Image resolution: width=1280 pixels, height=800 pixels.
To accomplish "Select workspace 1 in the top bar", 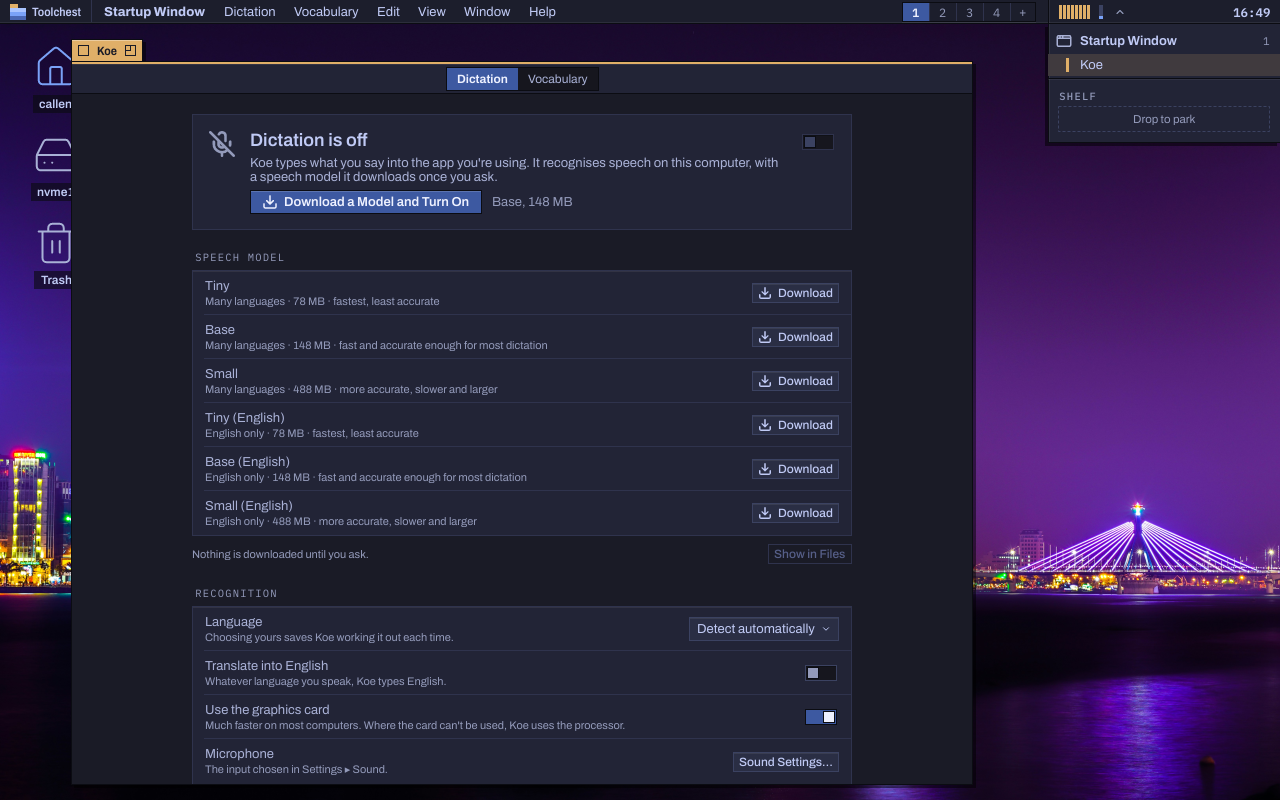I will pyautogui.click(x=915, y=12).
